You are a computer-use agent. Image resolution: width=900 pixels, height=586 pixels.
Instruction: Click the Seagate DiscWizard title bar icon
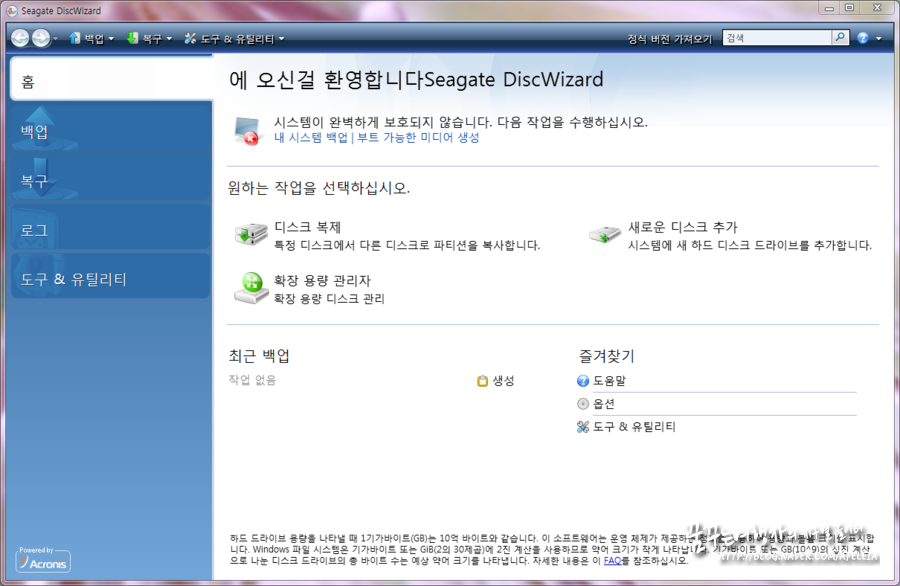12,10
